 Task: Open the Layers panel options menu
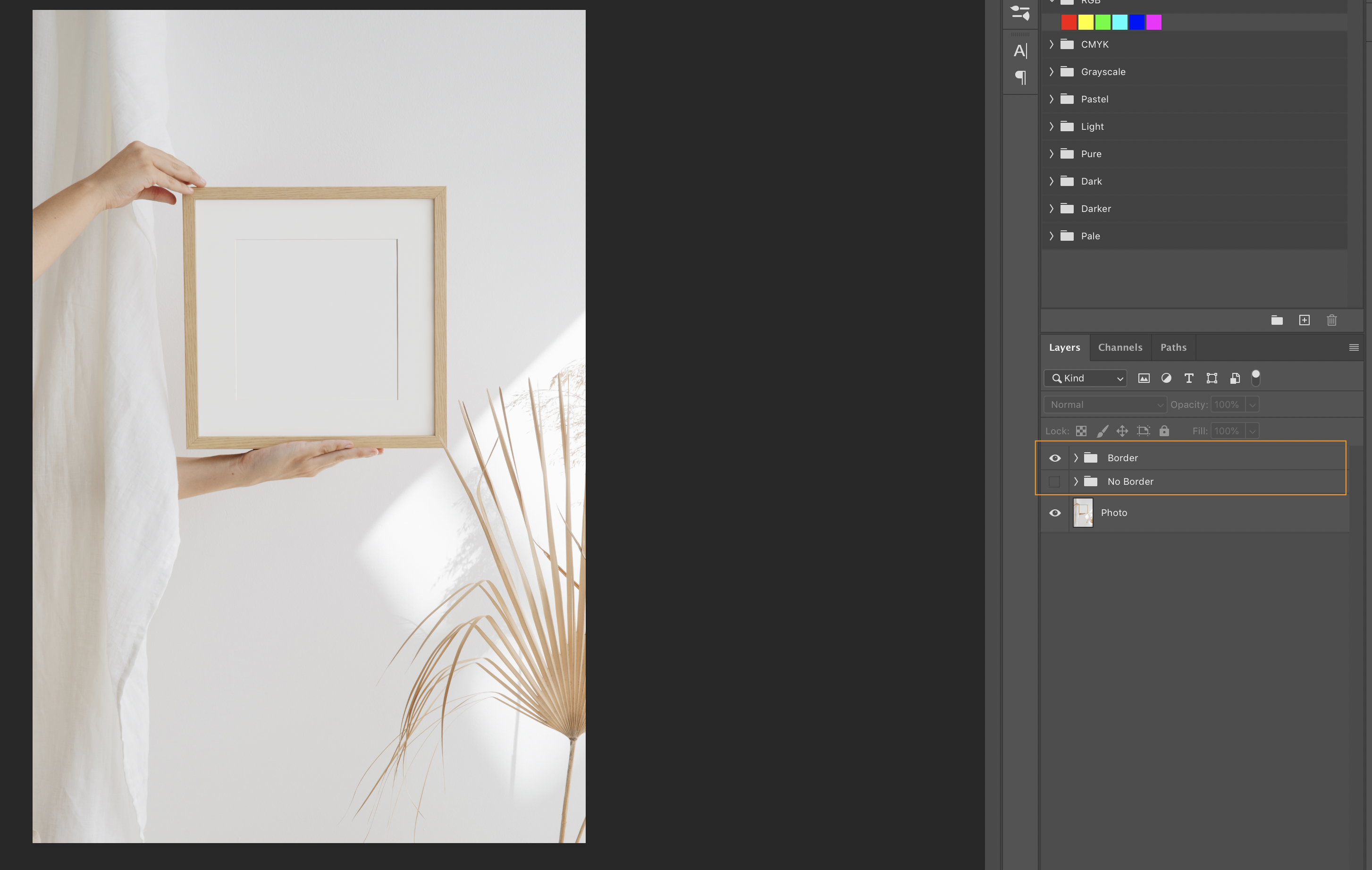1354,347
